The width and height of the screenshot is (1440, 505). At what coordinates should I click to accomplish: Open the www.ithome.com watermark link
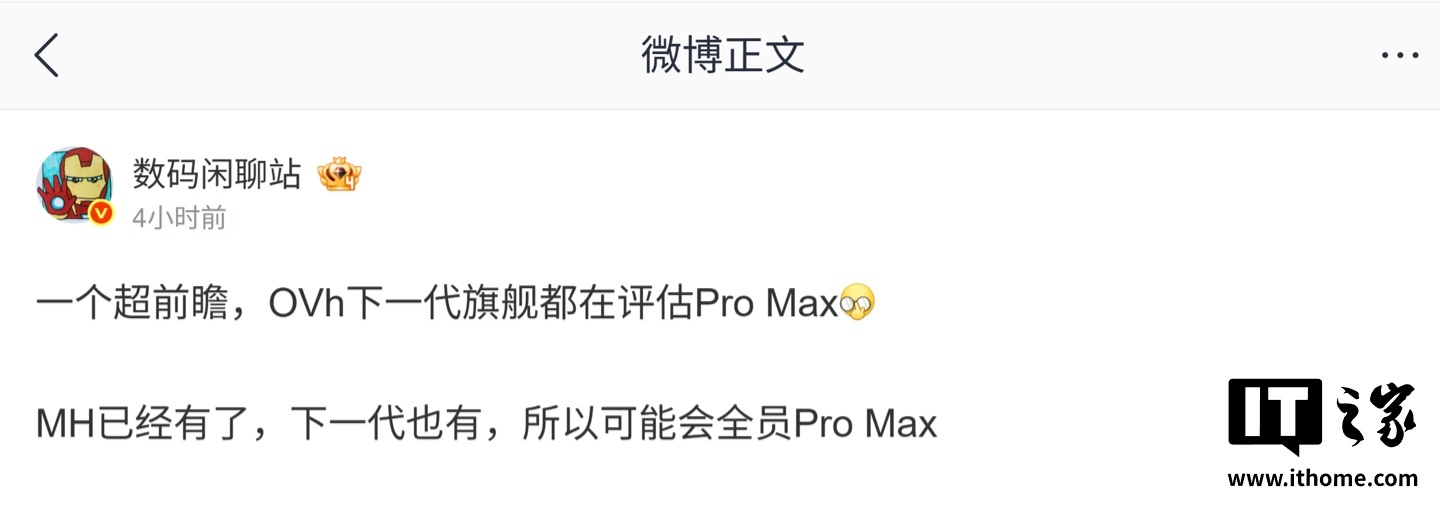point(1322,479)
